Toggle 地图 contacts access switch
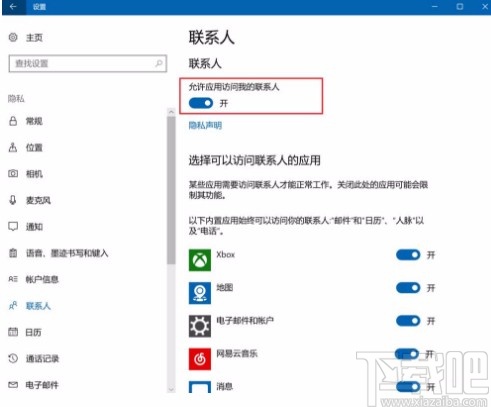 point(408,288)
